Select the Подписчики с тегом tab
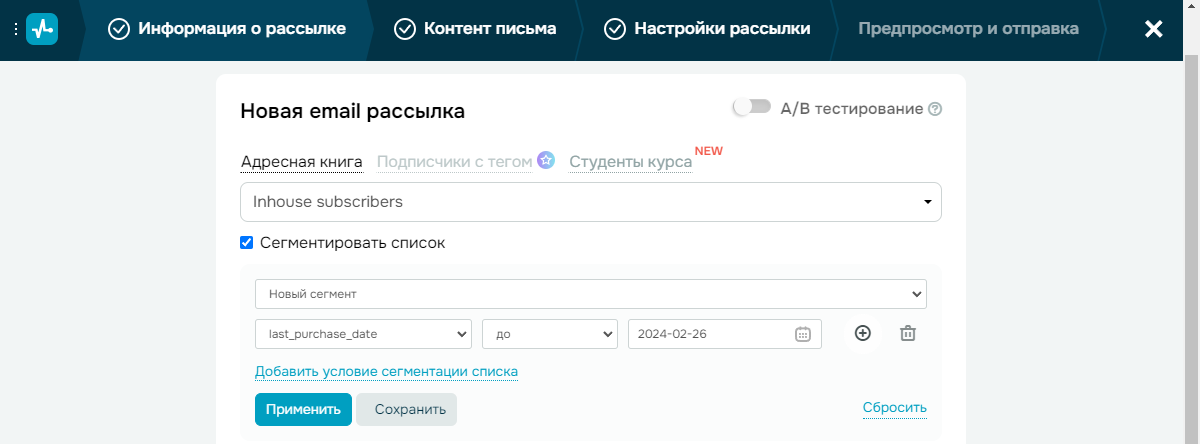Image resolution: width=1200 pixels, height=444 pixels. click(x=454, y=162)
